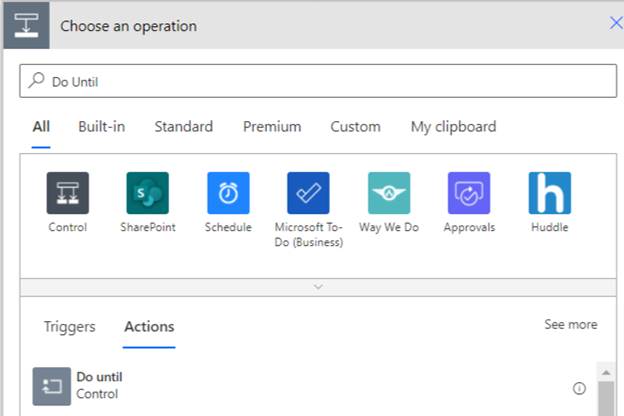Click the See more link
This screenshot has height=416, width=624.
tap(571, 324)
